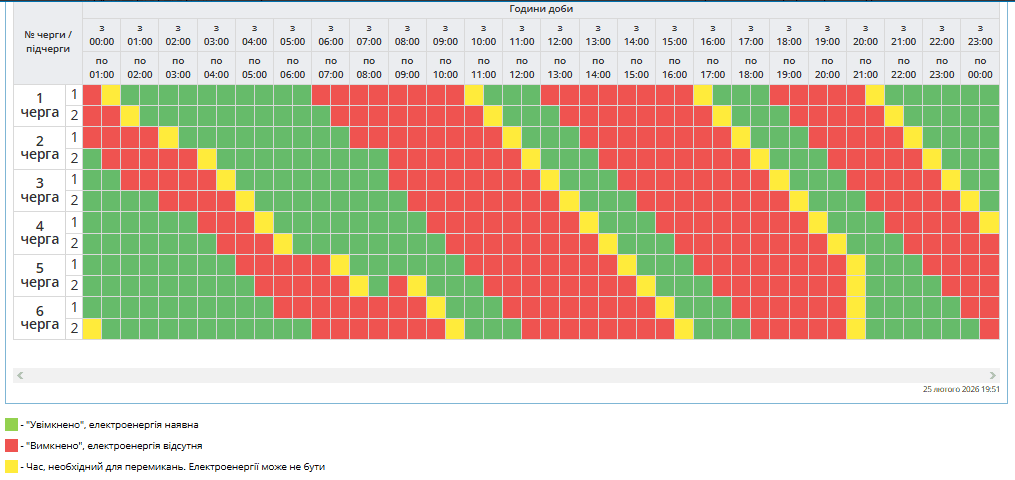Click the right arrow of horizontal scrollbar
The image size is (1015, 480).
coord(993,375)
